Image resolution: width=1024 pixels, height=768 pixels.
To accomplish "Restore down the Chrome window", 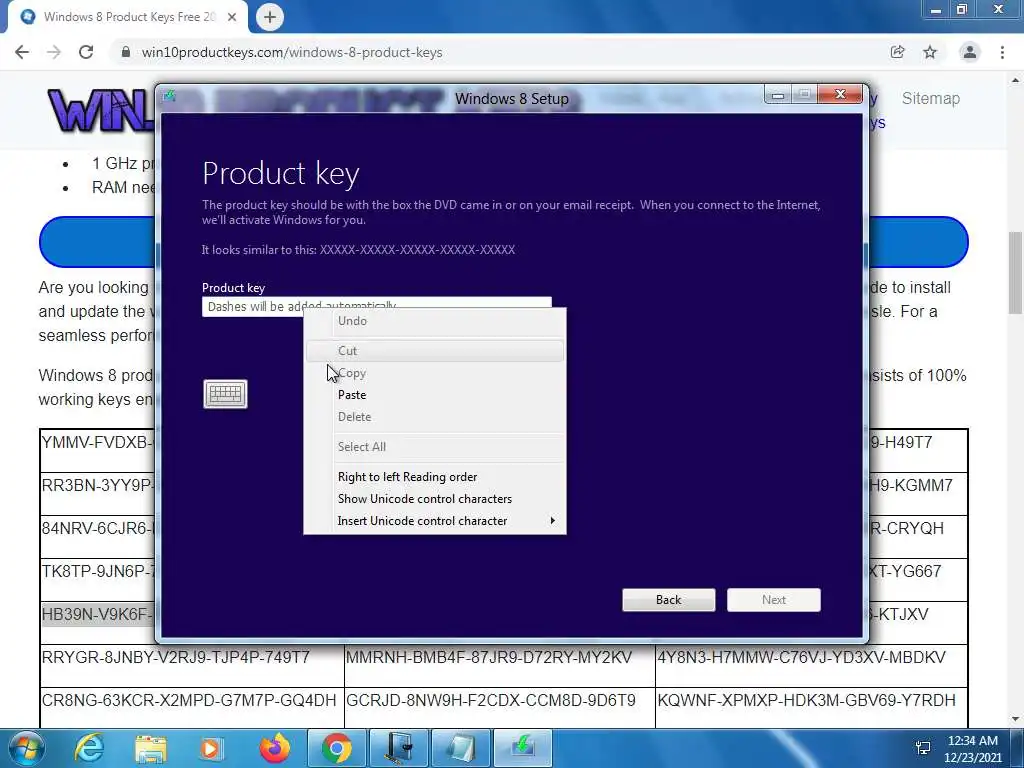I will [962, 9].
